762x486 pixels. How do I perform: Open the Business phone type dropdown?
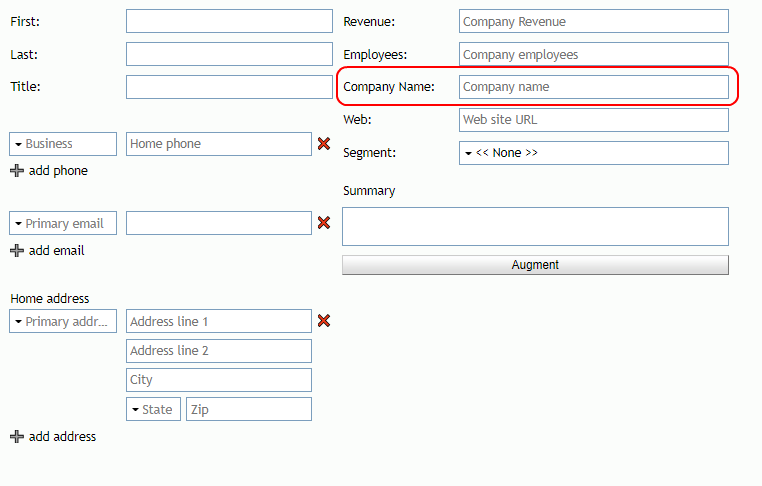tap(63, 144)
